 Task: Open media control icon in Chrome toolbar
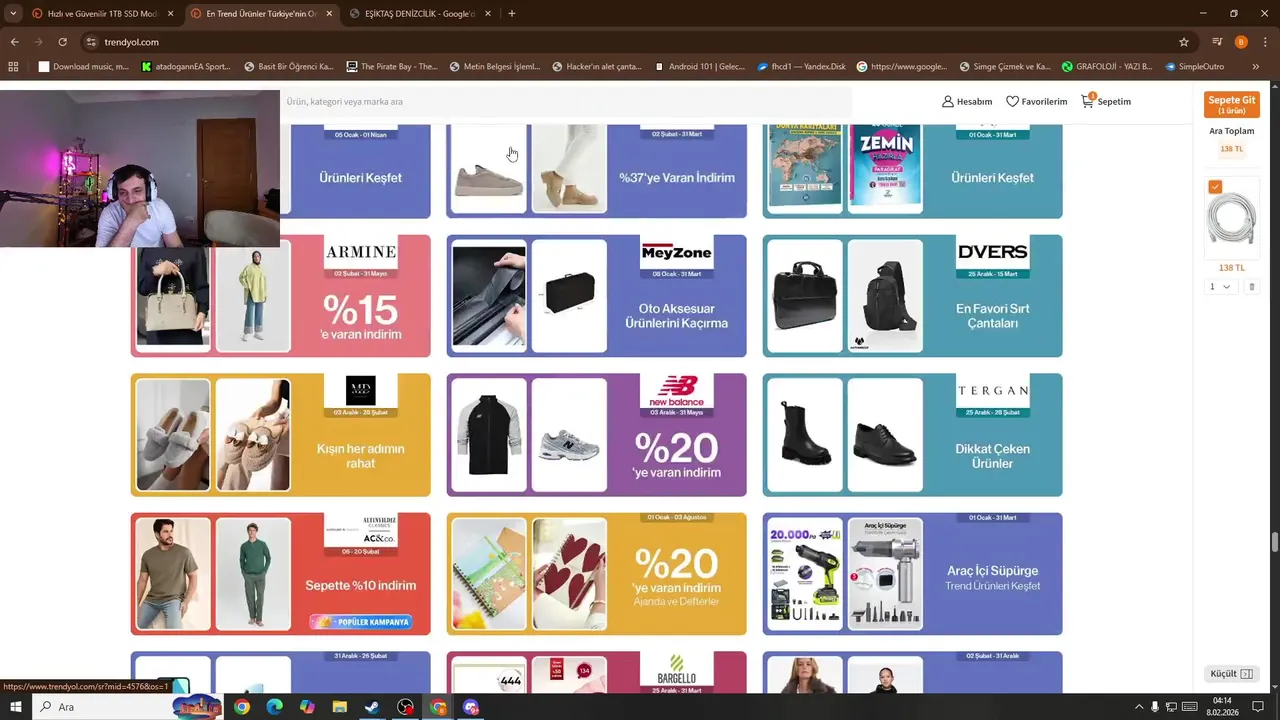click(1217, 42)
